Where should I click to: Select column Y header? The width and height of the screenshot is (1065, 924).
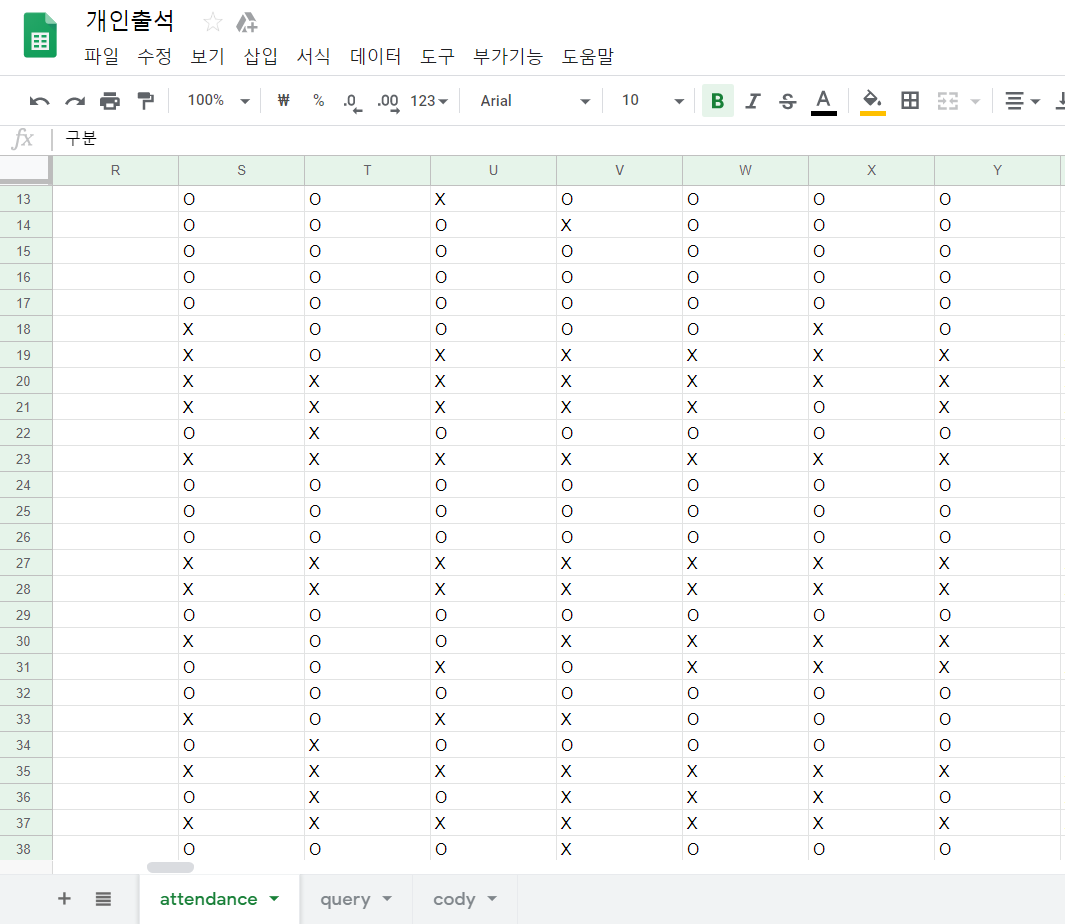click(x=997, y=171)
